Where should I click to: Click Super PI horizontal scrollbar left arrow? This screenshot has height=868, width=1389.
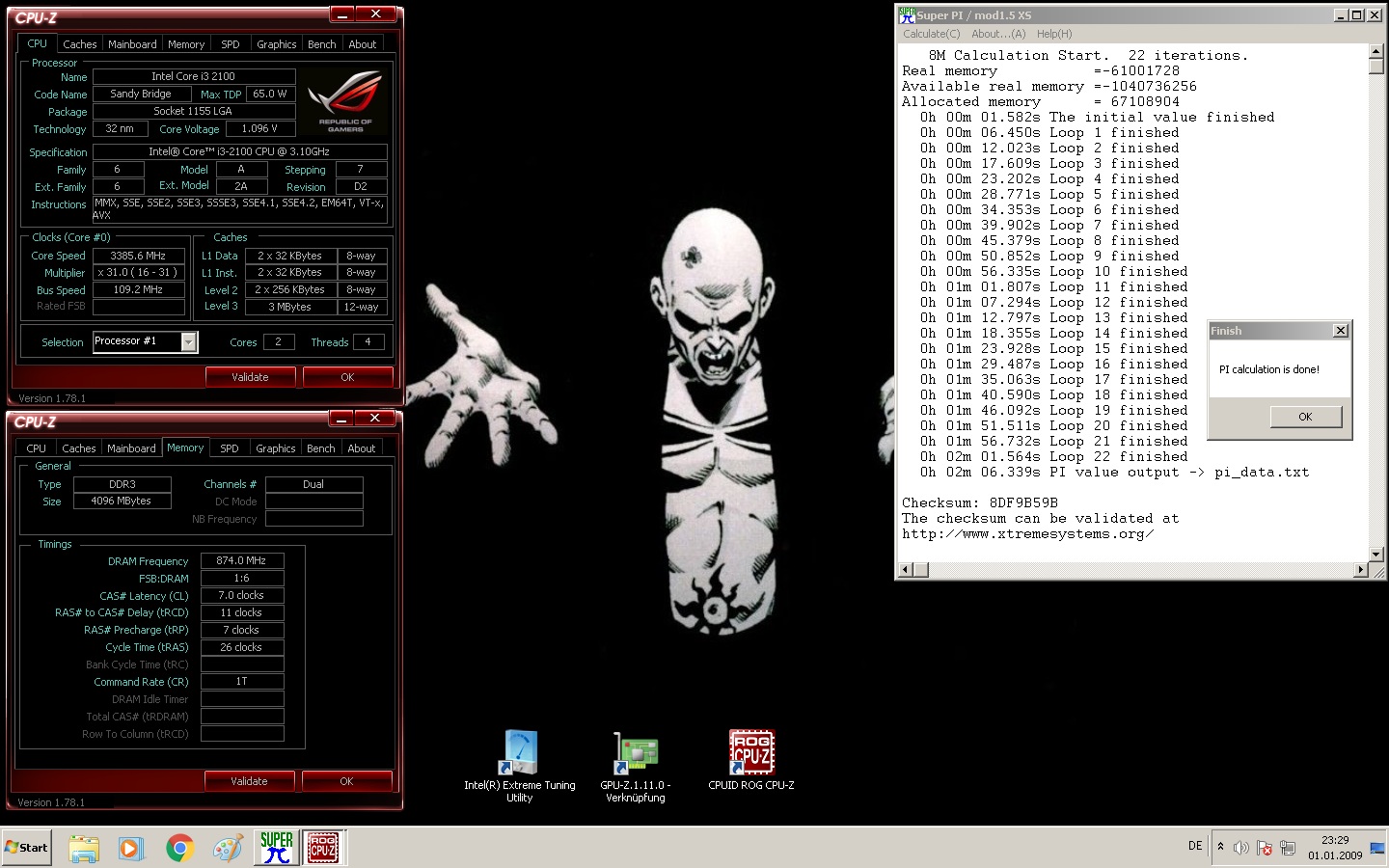coord(906,570)
